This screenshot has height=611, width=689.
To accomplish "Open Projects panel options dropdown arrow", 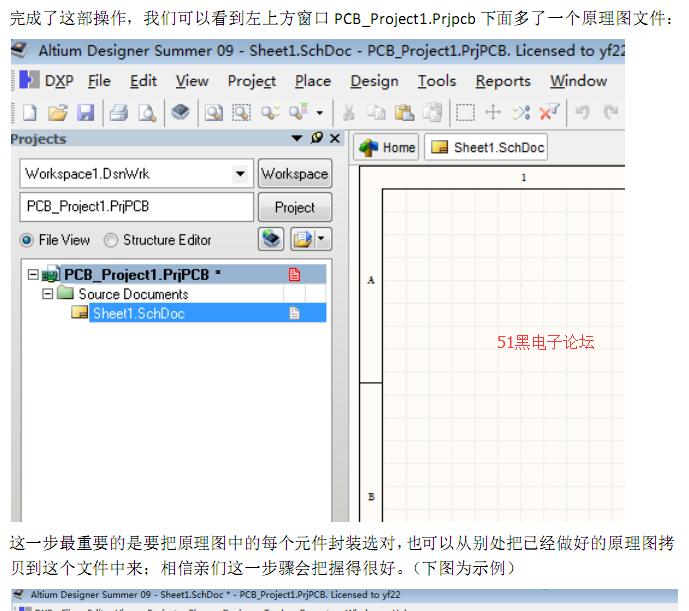I will pos(297,138).
